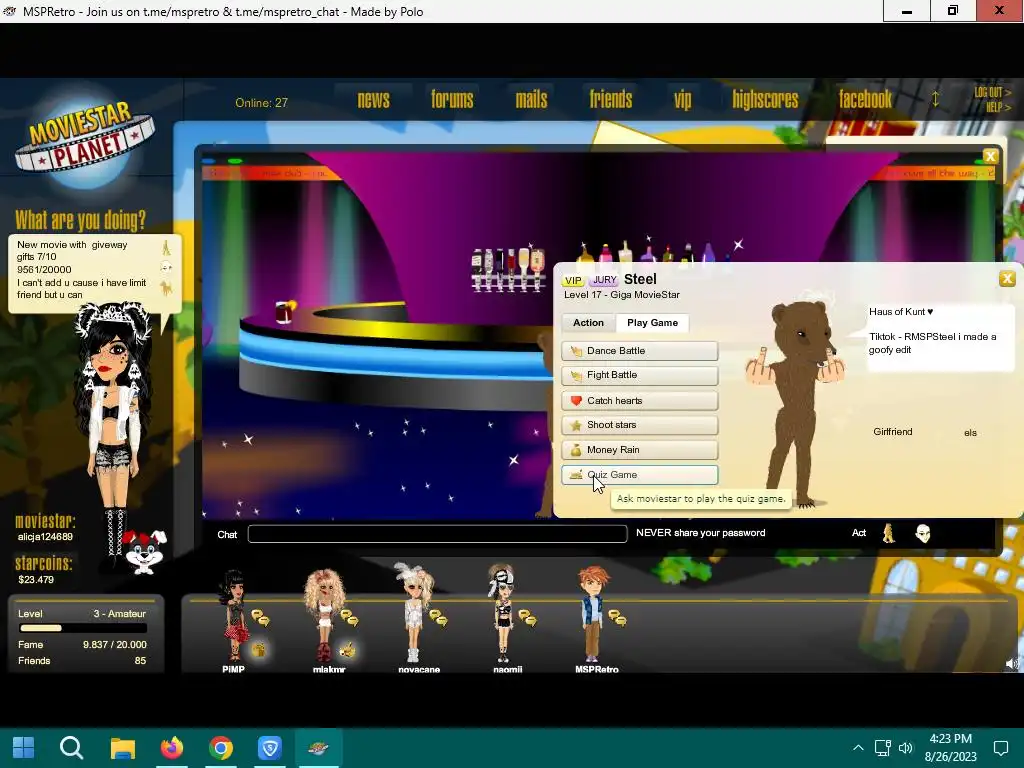Open the Windows Start menu

click(24, 747)
